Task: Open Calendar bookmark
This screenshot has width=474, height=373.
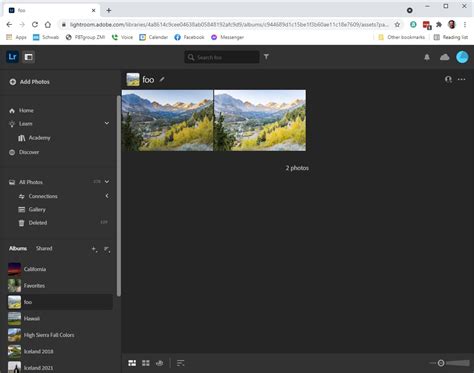Action: 154,37
